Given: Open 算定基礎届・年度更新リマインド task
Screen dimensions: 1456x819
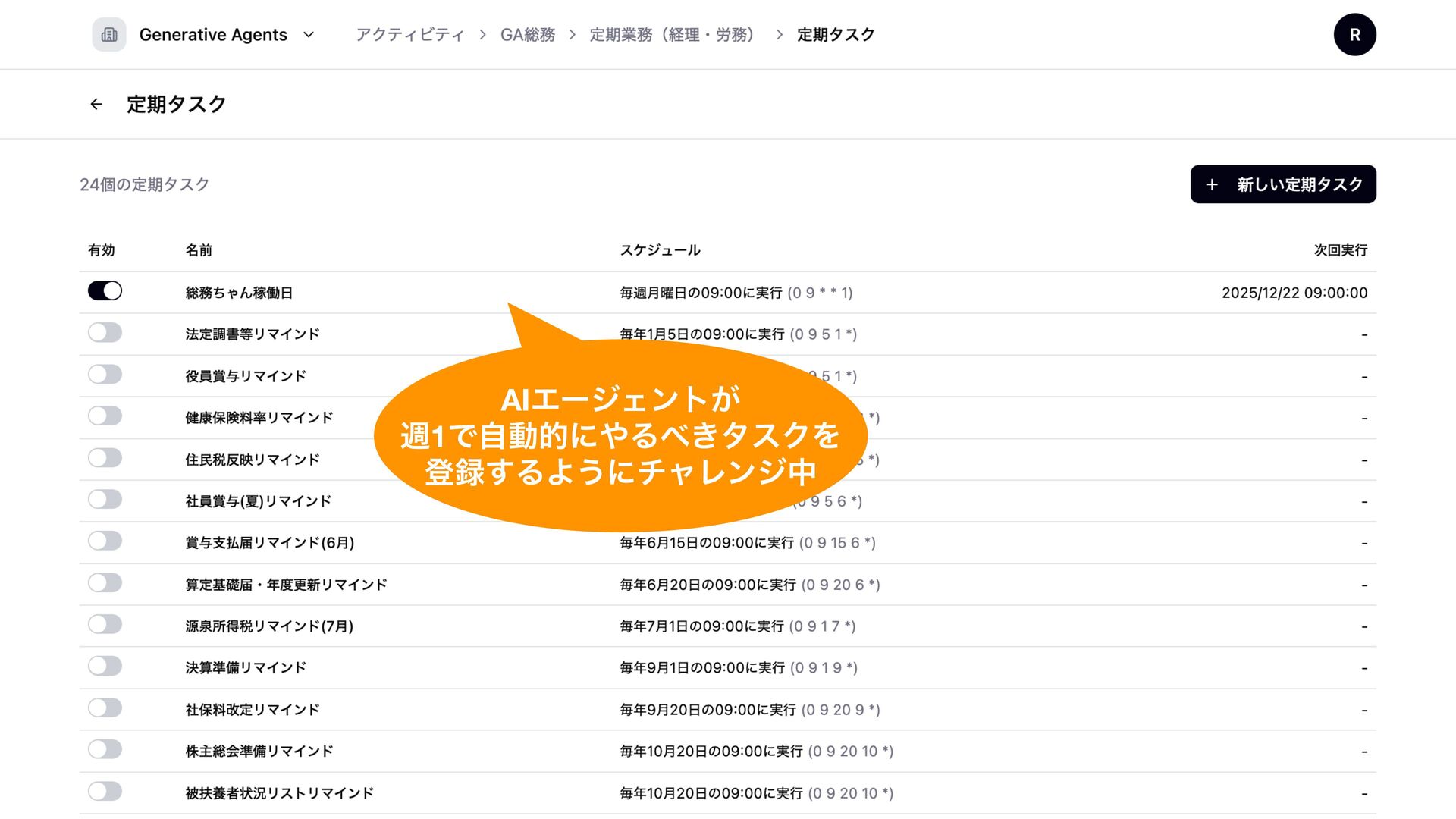Looking at the screenshot, I should click(x=287, y=585).
